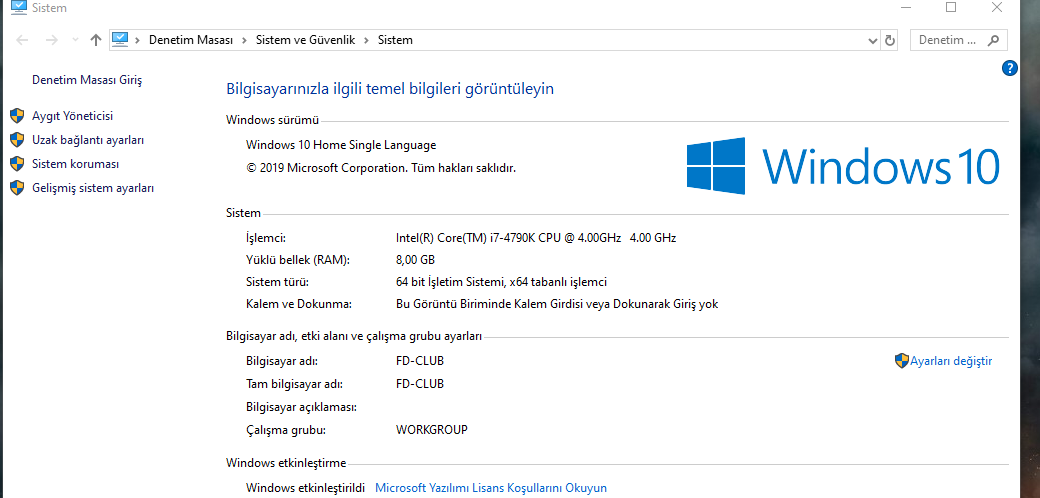Click the Denetim search input field
This screenshot has width=1040, height=498.
point(948,40)
